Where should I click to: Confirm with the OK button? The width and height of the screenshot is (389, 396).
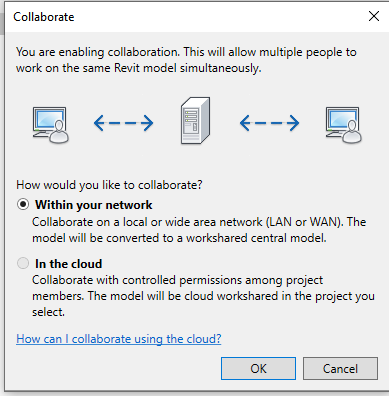click(258, 369)
